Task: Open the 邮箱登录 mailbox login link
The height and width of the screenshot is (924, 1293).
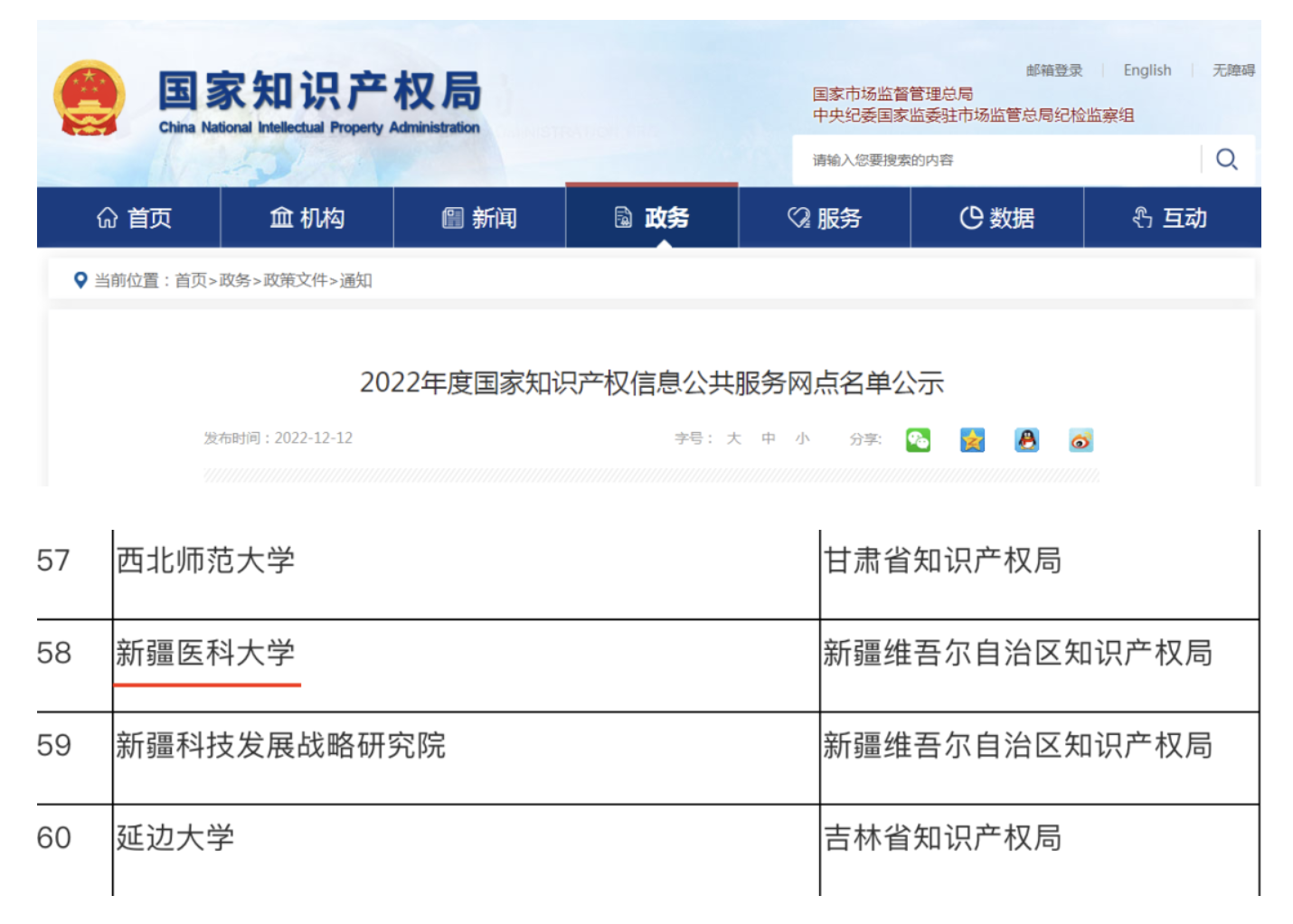Action: [1053, 71]
